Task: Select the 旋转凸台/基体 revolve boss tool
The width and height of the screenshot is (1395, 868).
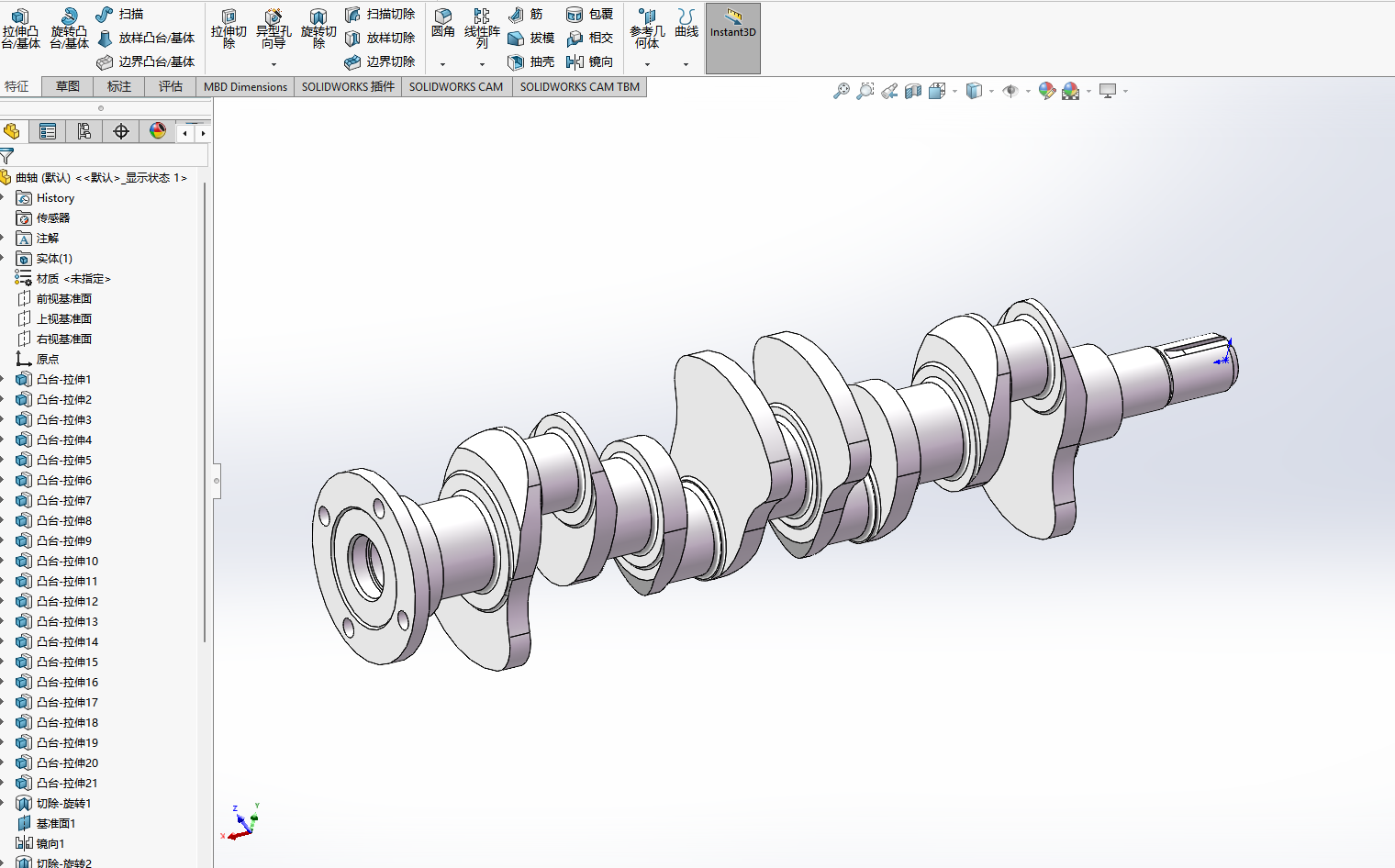Action: coord(69,29)
